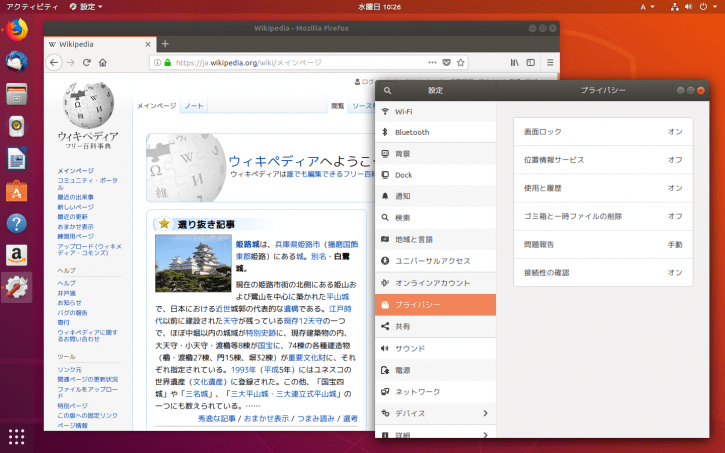The height and width of the screenshot is (453, 725).
Task: Expand the デバイス submenu chevron
Action: (485, 413)
